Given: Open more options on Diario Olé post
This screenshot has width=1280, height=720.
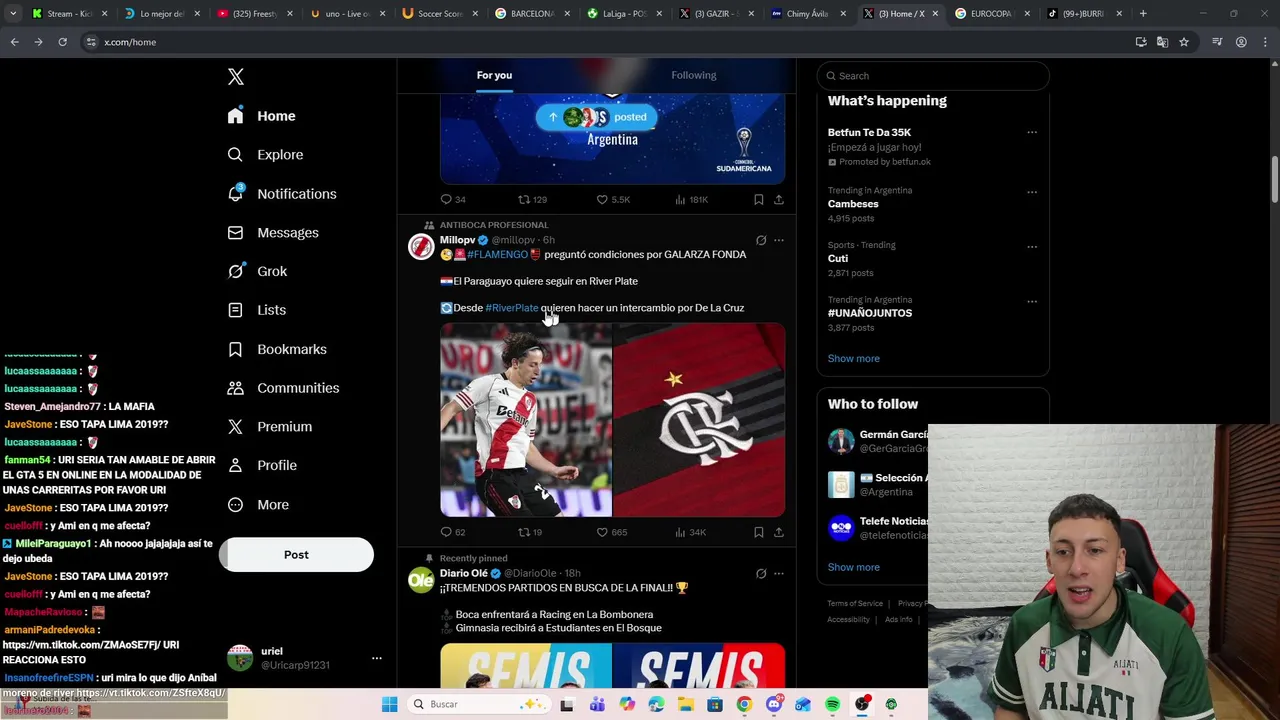Looking at the screenshot, I should pos(779,574).
